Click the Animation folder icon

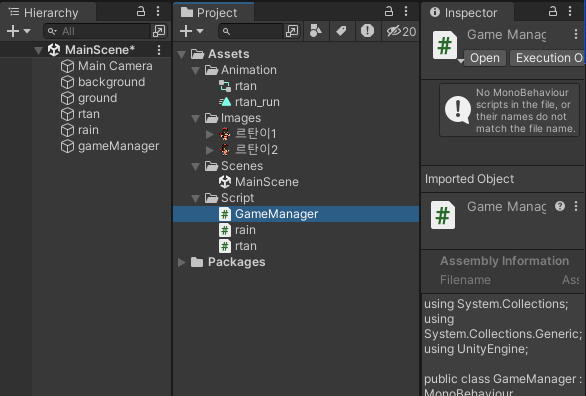(212, 70)
